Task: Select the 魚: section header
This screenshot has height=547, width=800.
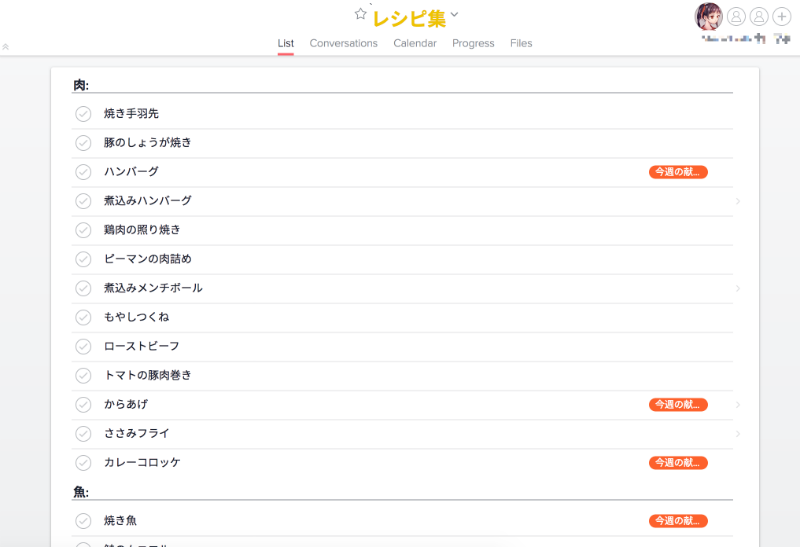Action: click(x=81, y=492)
